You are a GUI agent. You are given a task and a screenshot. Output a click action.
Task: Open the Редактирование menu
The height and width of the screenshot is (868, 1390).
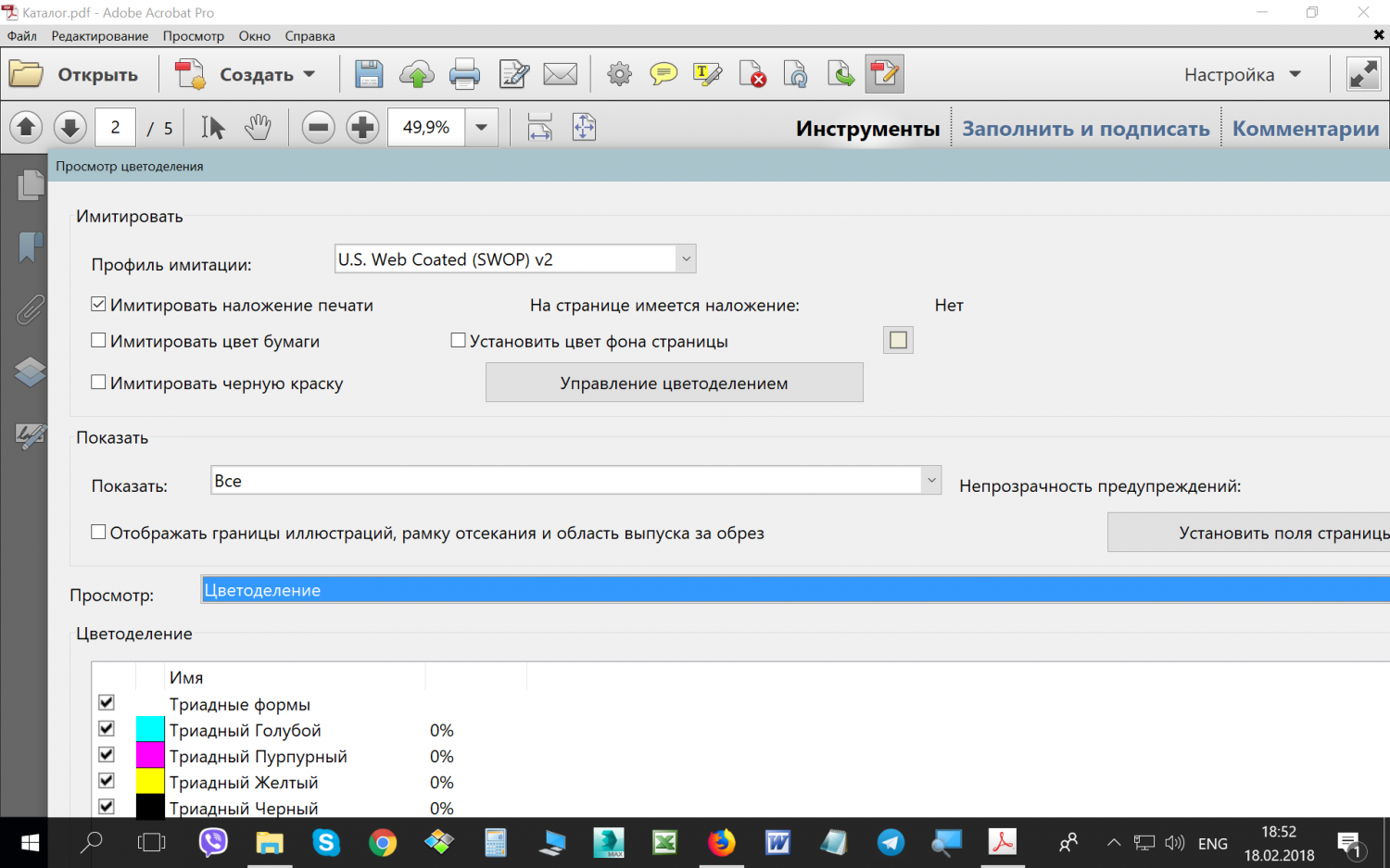coord(100,36)
